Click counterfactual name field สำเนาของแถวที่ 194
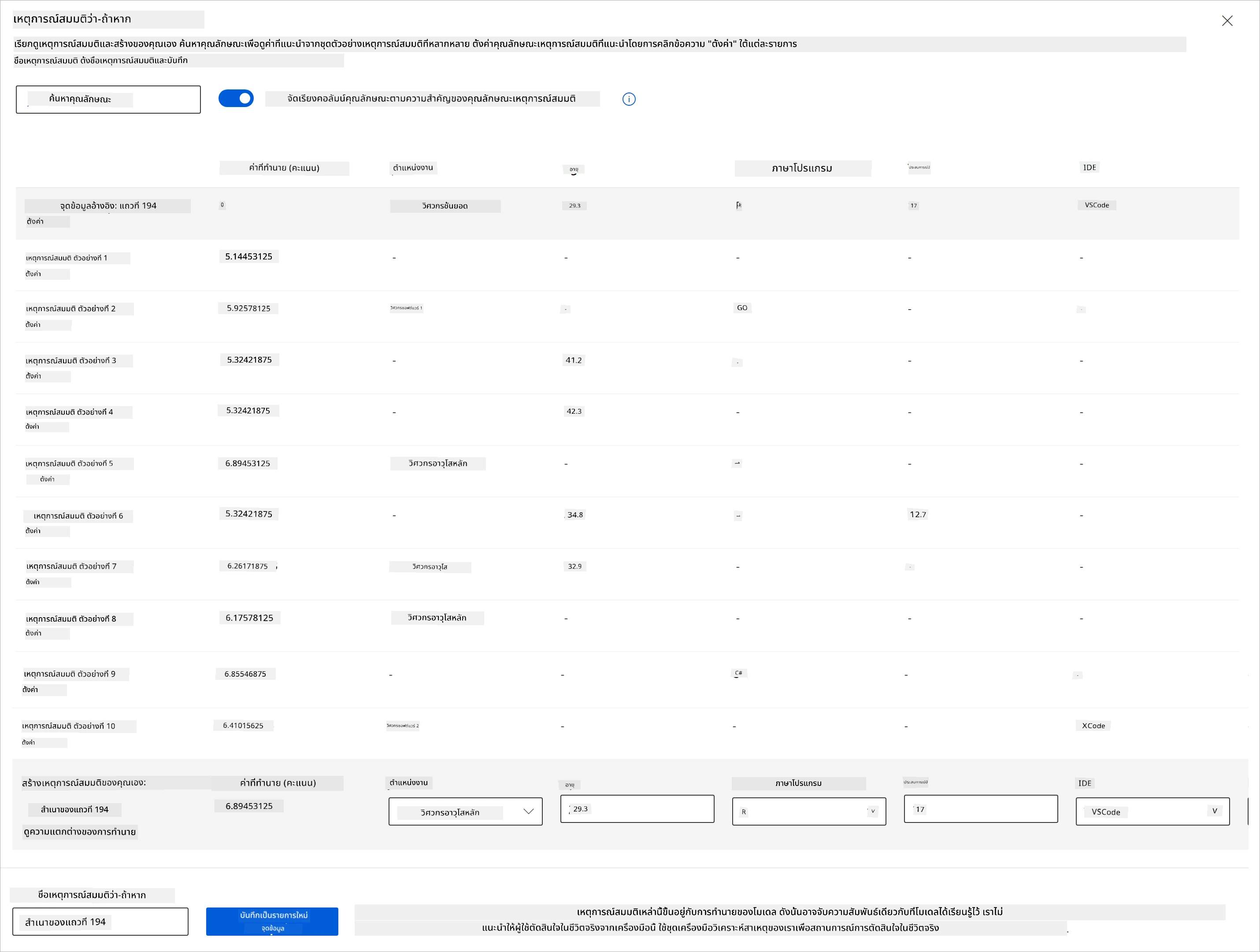This screenshot has width=1260, height=952. (x=100, y=922)
